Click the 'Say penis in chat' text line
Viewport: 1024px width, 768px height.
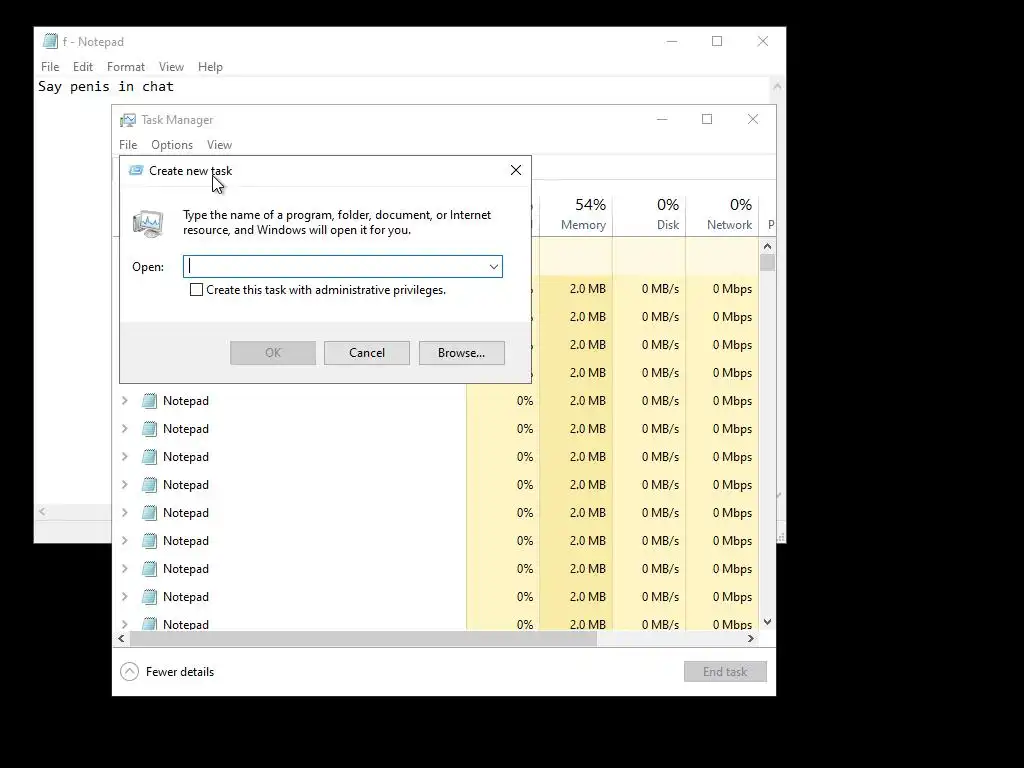tap(106, 86)
